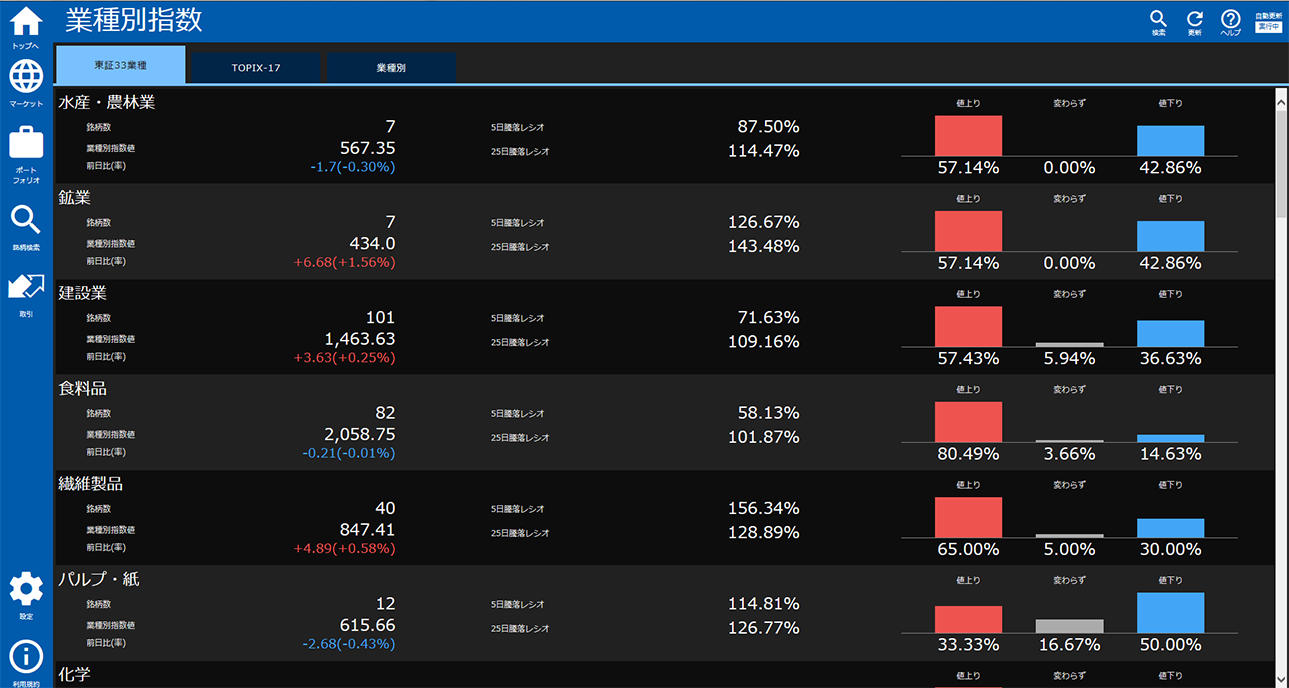Viewport: 1289px width, 688px height.
Task: Open the マーケット globe icon
Action: click(x=26, y=77)
